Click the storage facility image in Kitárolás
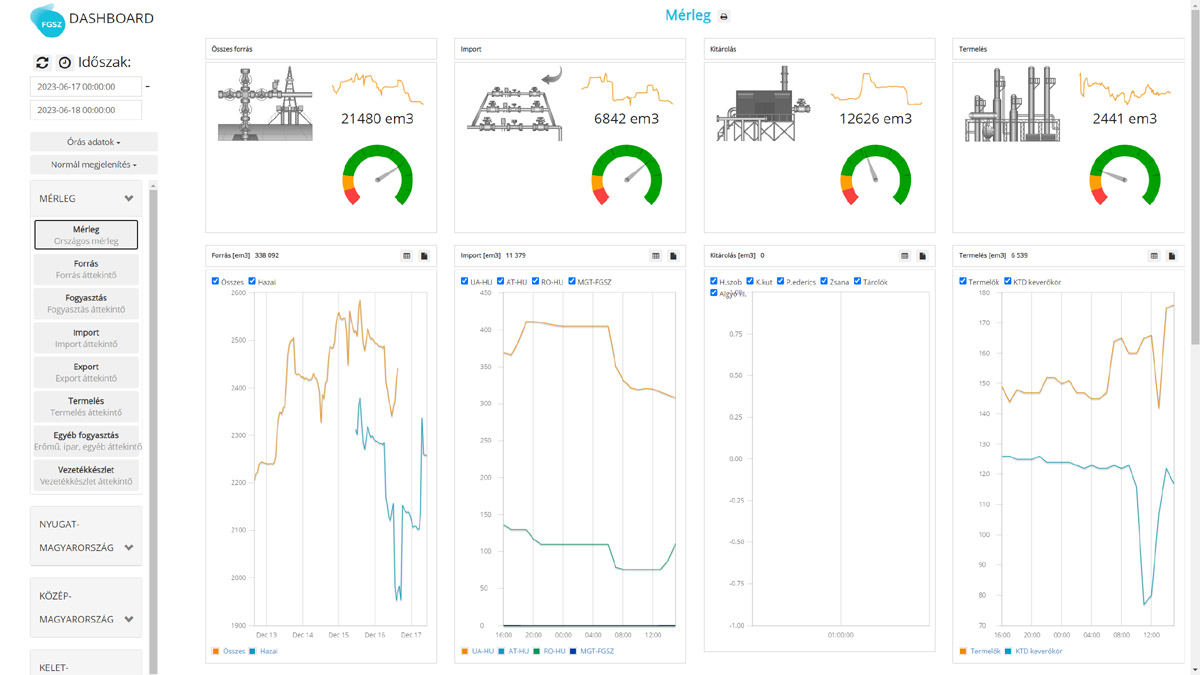This screenshot has width=1200, height=675. pyautogui.click(x=764, y=104)
